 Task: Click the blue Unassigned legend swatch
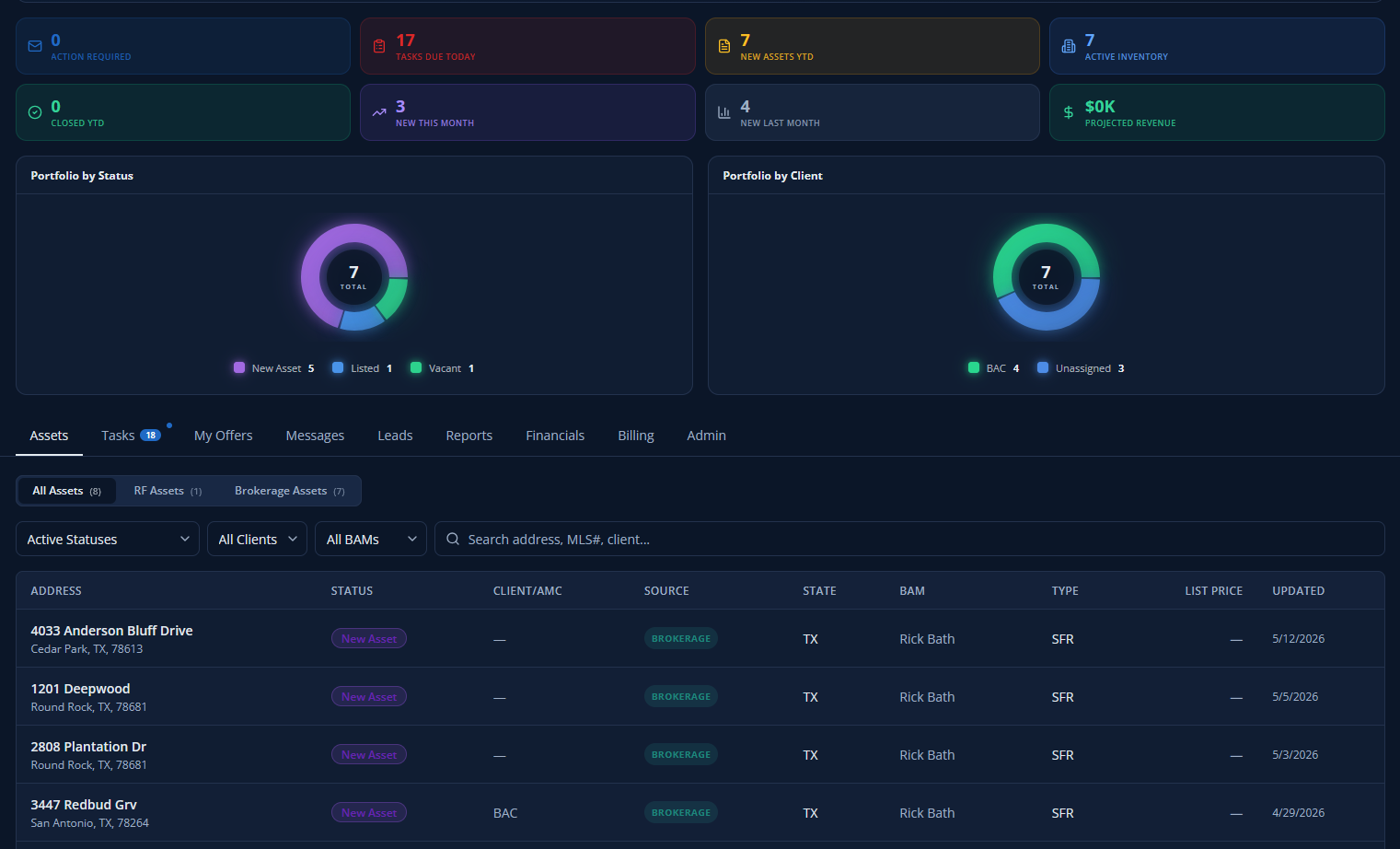pos(1043,367)
